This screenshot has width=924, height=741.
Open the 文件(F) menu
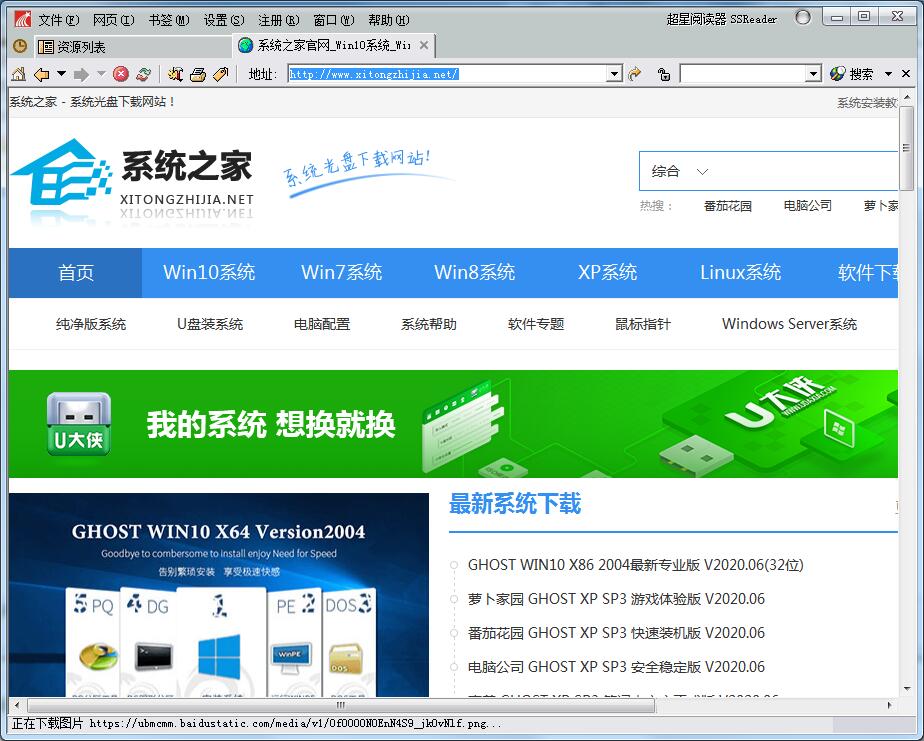click(58, 20)
